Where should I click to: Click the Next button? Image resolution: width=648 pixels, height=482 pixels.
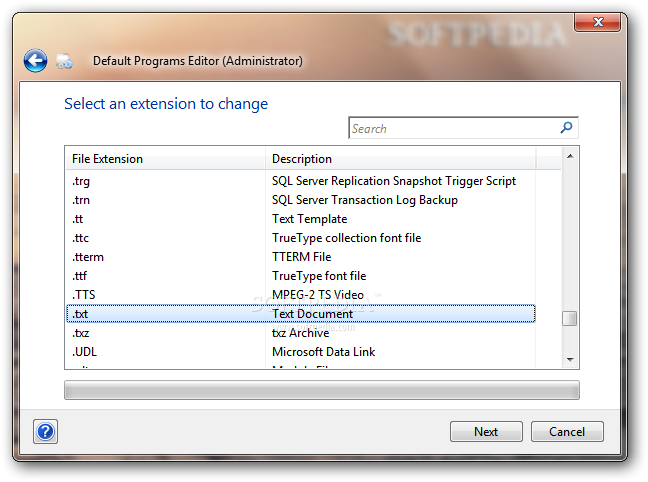[486, 432]
